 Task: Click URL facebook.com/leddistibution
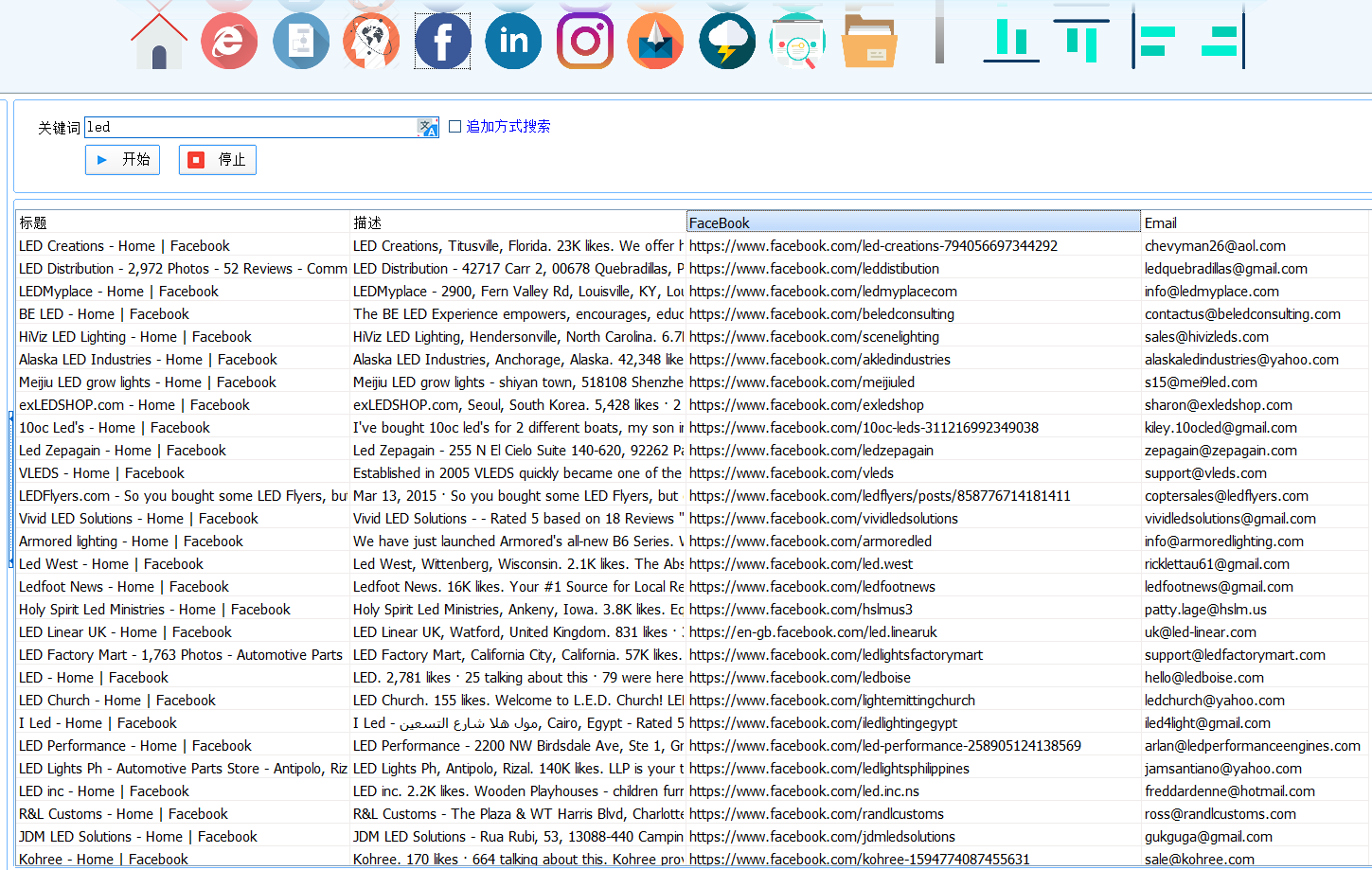(814, 269)
